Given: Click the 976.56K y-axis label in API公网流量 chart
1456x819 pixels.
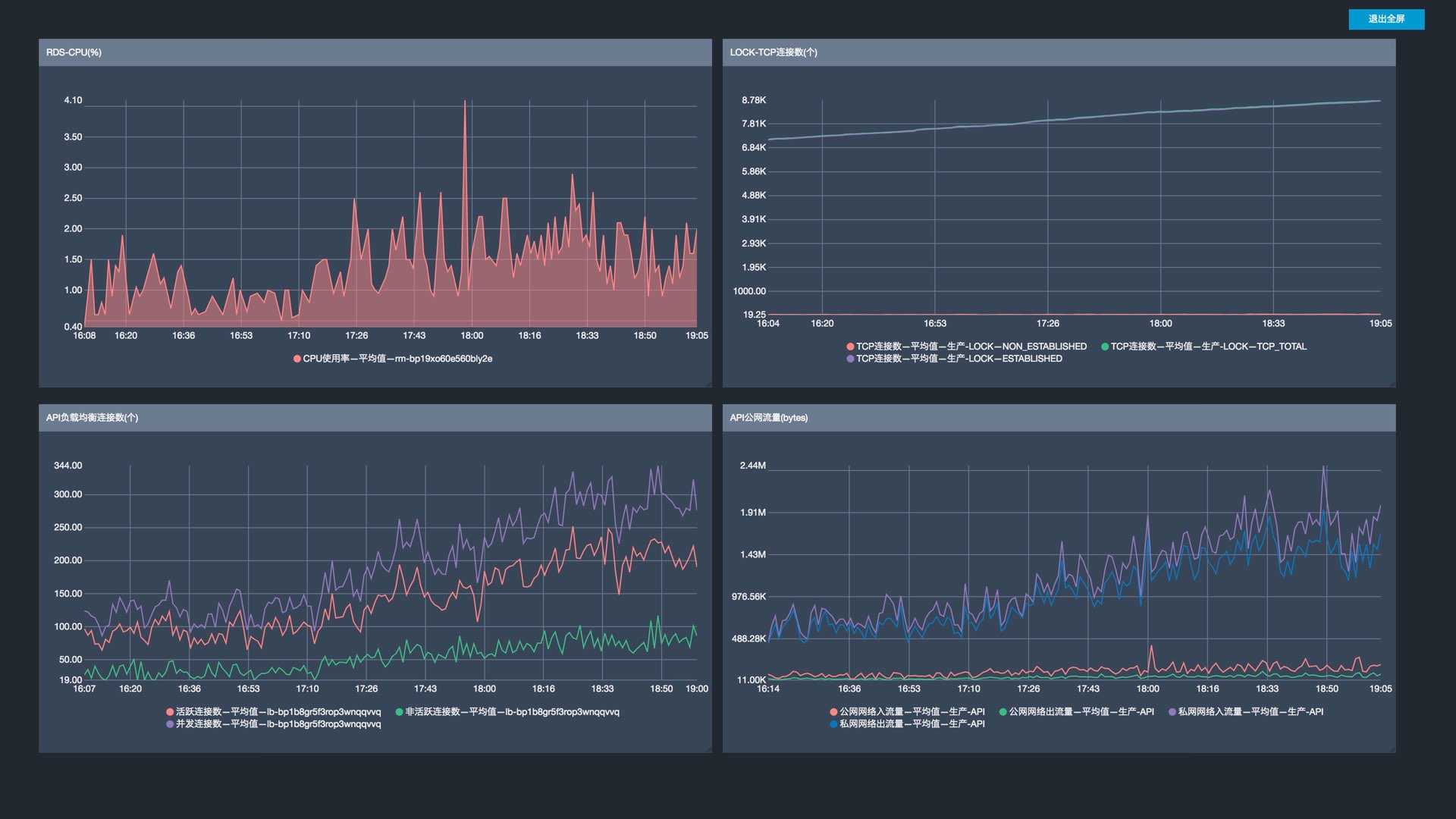Looking at the screenshot, I should [748, 597].
